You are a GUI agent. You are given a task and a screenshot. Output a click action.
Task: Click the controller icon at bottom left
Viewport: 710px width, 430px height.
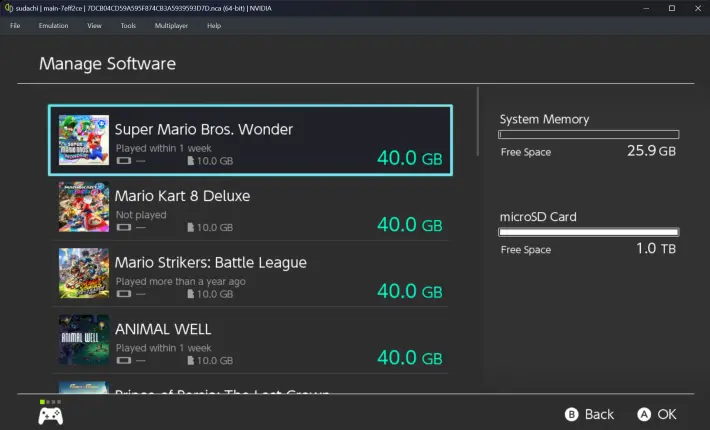51,416
